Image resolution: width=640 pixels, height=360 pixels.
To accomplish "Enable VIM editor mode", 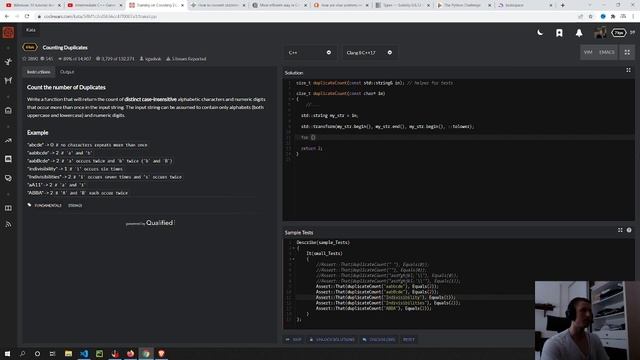I will tap(588, 52).
